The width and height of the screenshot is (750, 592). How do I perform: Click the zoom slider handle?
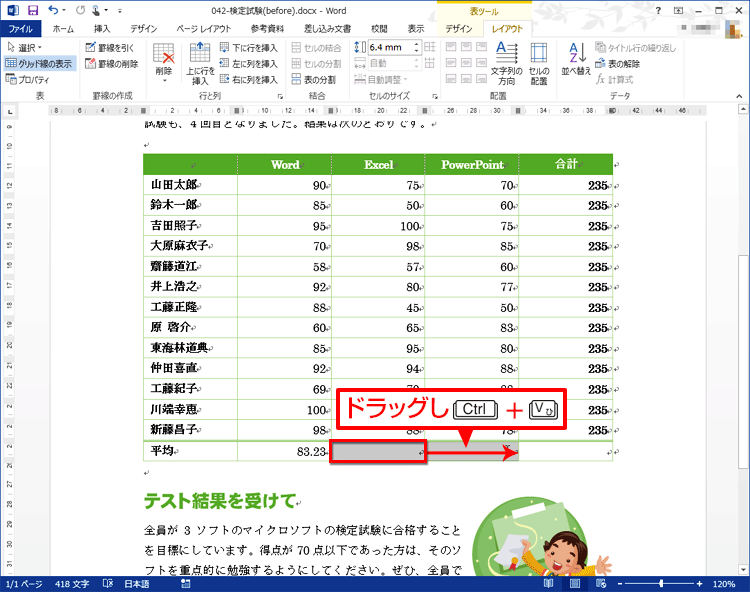(661, 584)
